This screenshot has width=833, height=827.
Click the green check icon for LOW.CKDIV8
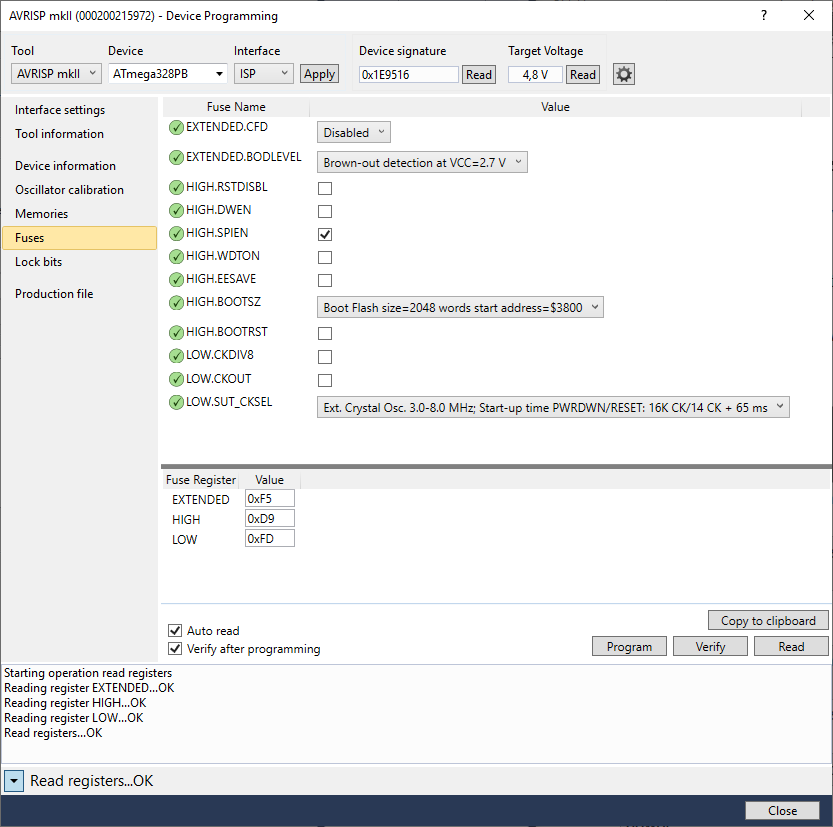pyautogui.click(x=176, y=355)
